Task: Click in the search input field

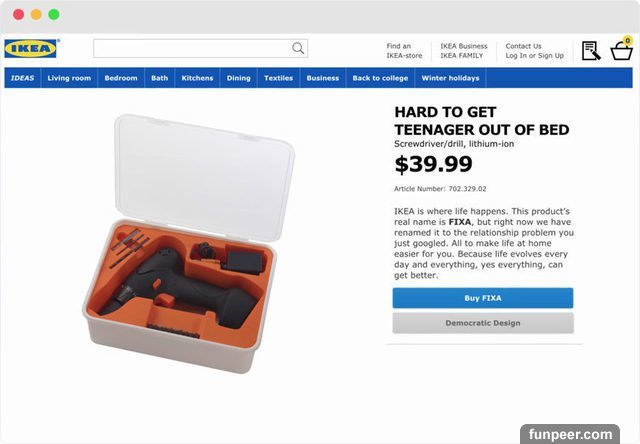Action: (x=192, y=48)
